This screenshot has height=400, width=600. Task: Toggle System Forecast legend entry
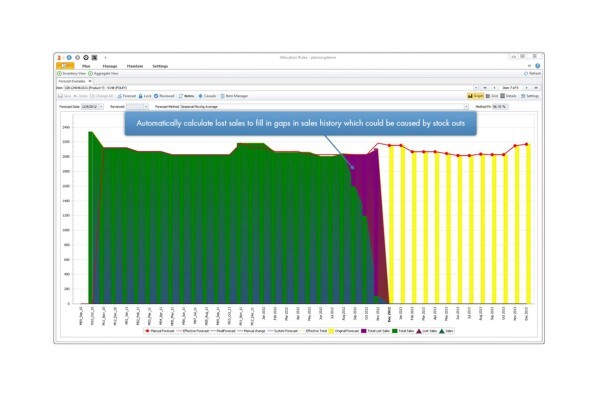[282, 331]
